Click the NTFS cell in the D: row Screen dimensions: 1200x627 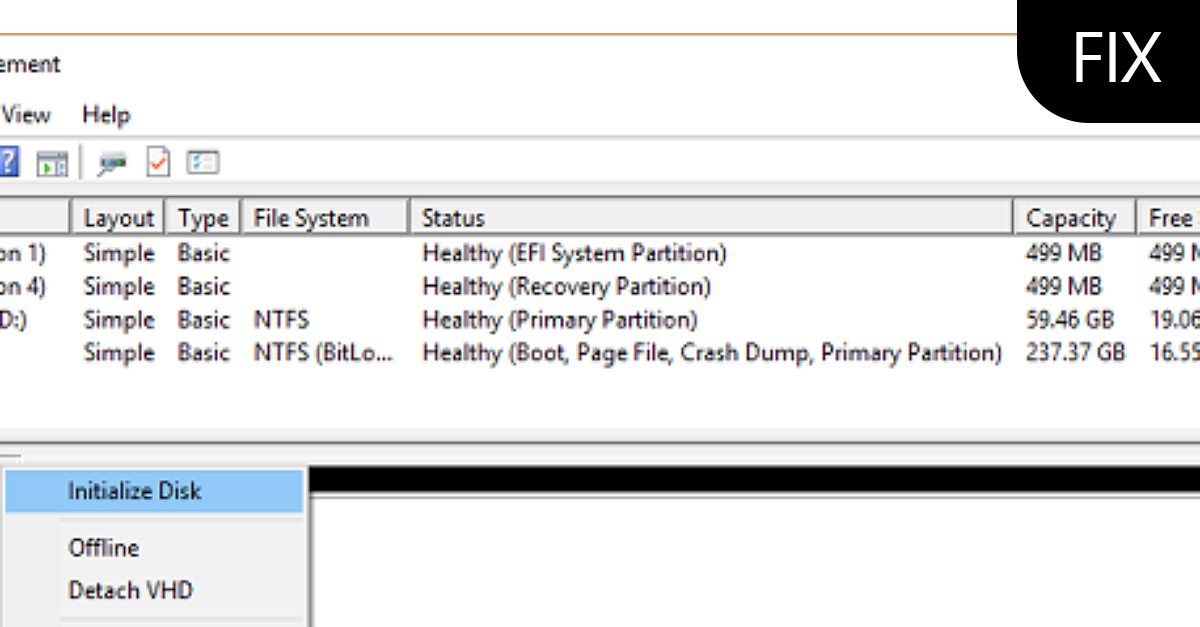[x=282, y=320]
